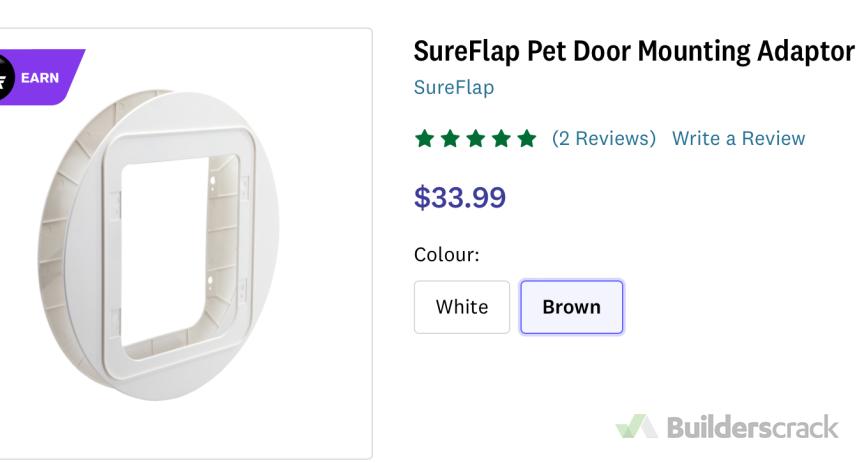Click the SureFlap Pet Door Mounting Adaptor title
Viewport: 864px width, 463px height.
point(634,52)
